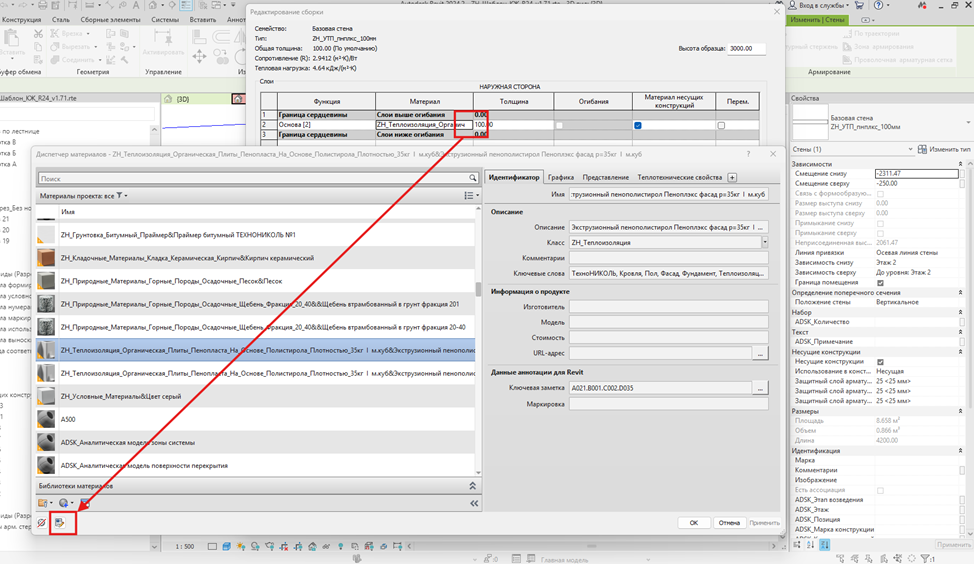Click the ellipsis button next to URL-адрес
This screenshot has height=564, width=974.
(x=760, y=353)
